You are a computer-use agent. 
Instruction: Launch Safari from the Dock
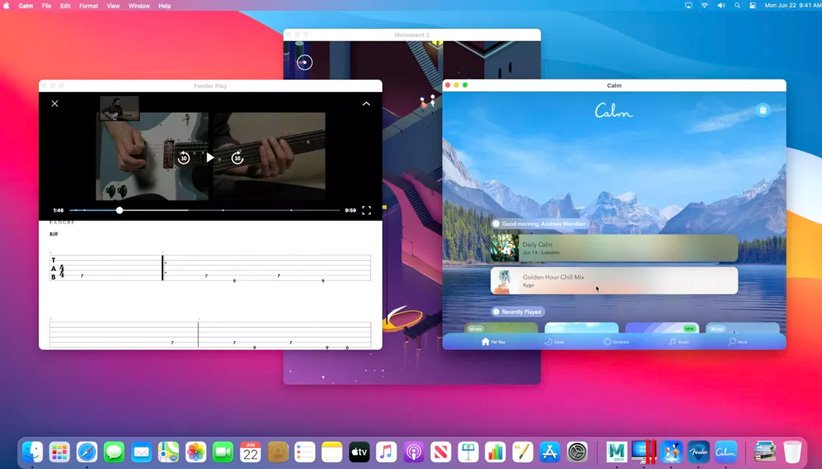(x=87, y=452)
